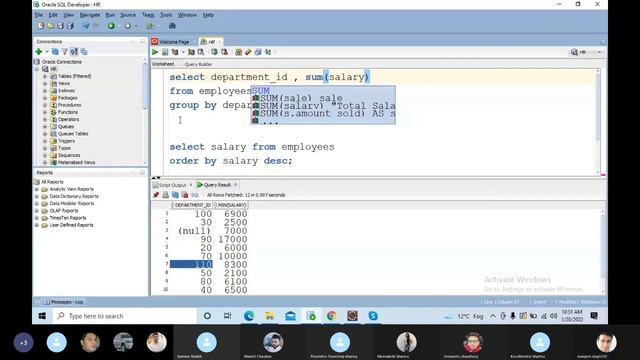Click the Run Script icon in worksheet toolbar
Image resolution: width=640 pixels, height=360 pixels.
point(165,52)
